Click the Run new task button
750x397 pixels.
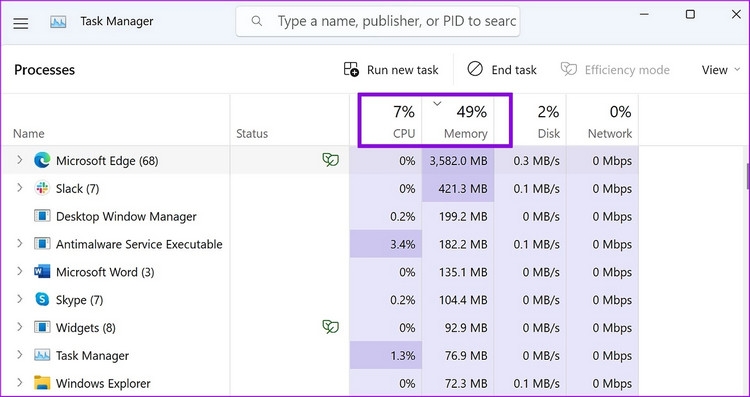tap(391, 70)
